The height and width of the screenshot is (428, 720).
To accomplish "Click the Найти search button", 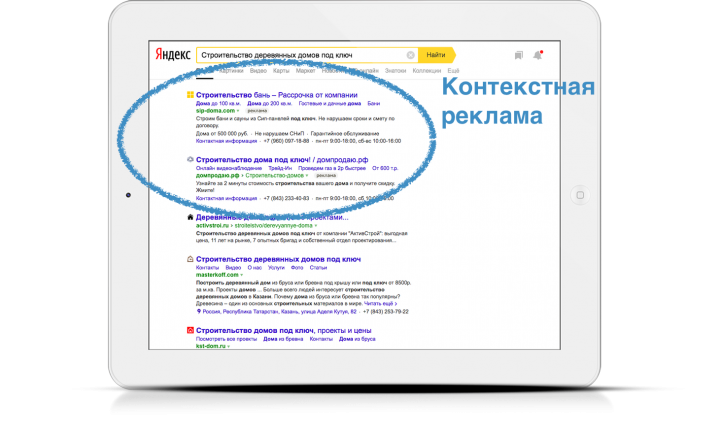I will coord(436,55).
